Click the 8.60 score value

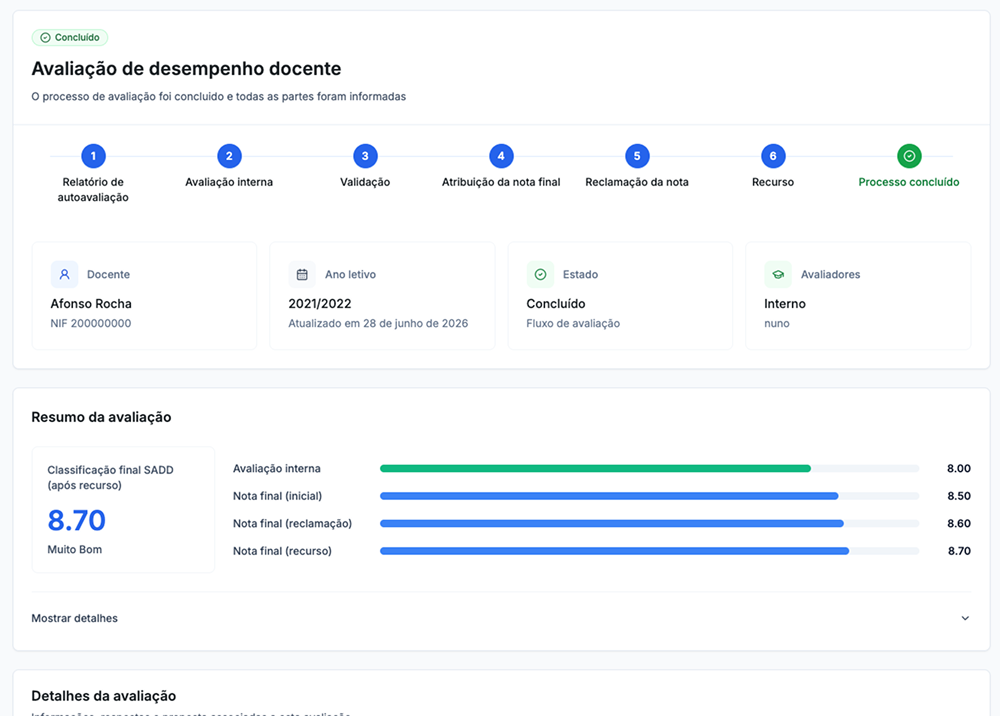[x=959, y=523]
